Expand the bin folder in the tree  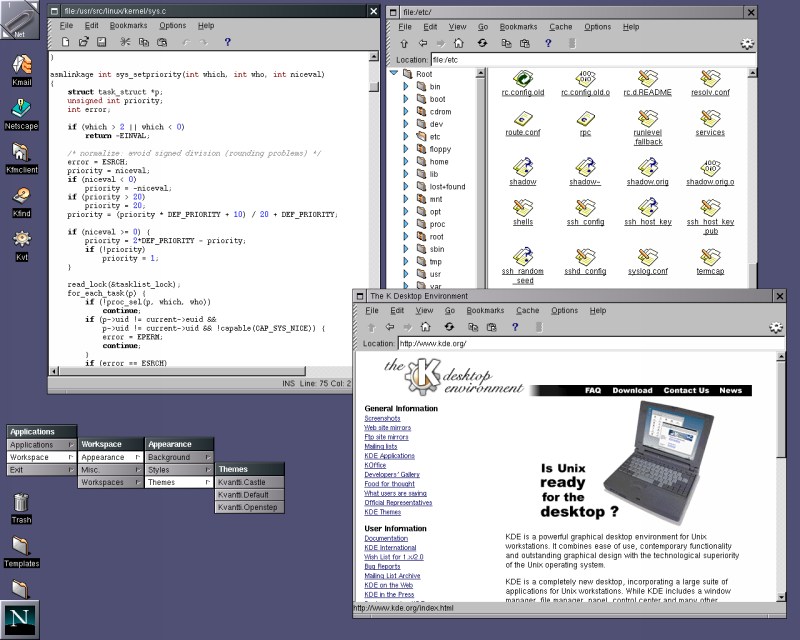406,86
